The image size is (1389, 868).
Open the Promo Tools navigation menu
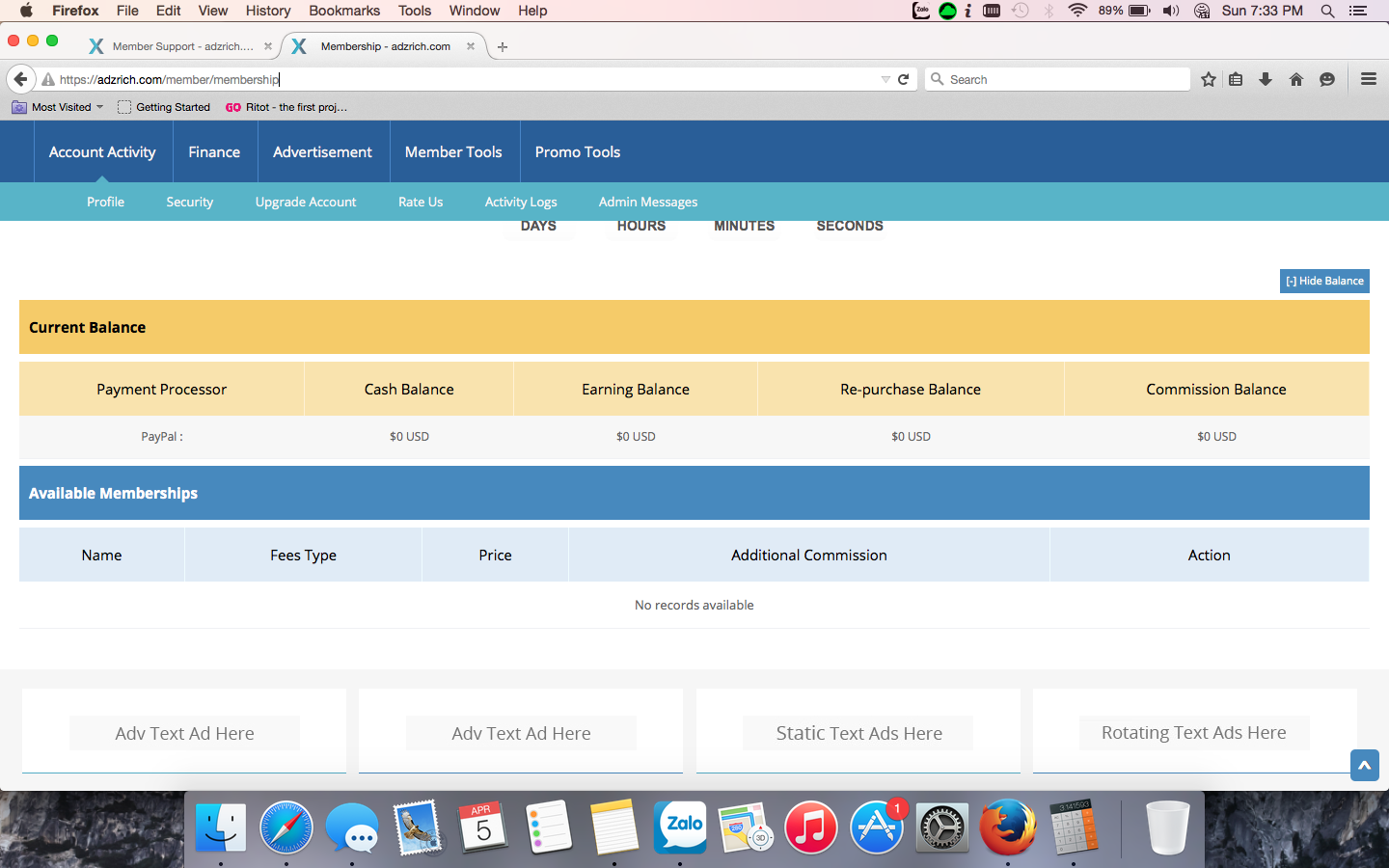coord(578,151)
